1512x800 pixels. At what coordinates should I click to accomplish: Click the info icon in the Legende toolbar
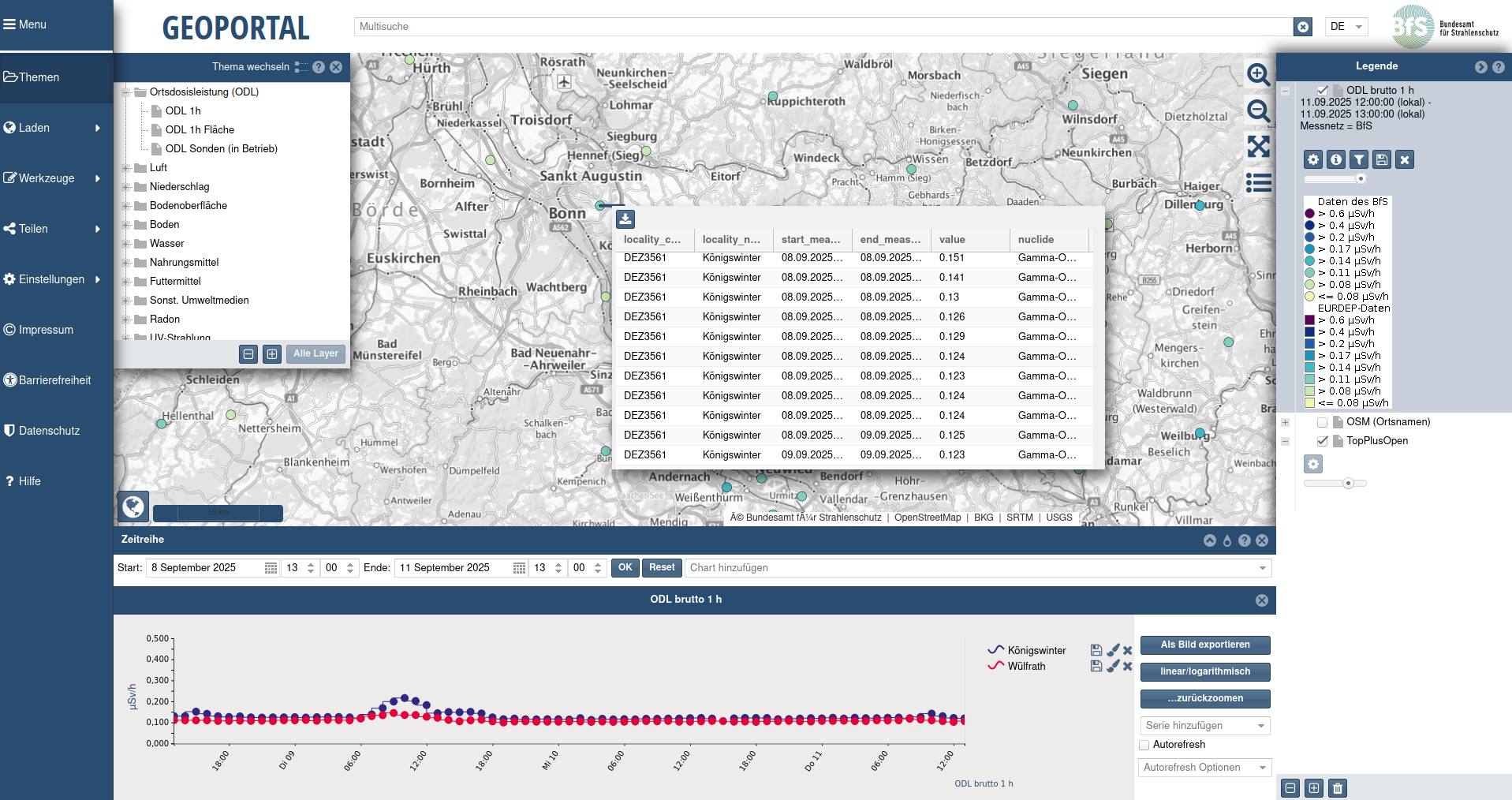(x=1335, y=160)
